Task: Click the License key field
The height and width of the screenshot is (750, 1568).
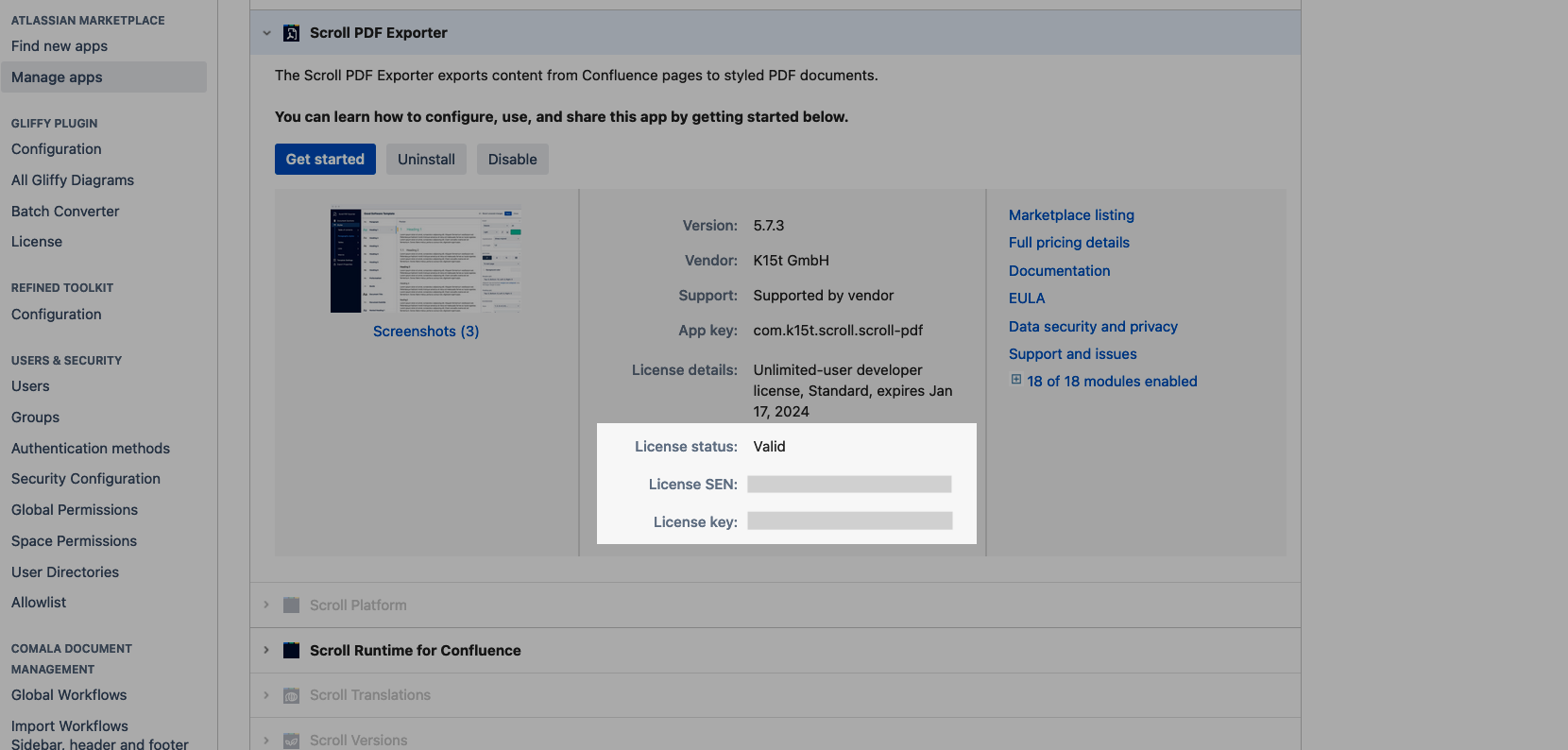Action: 849,521
